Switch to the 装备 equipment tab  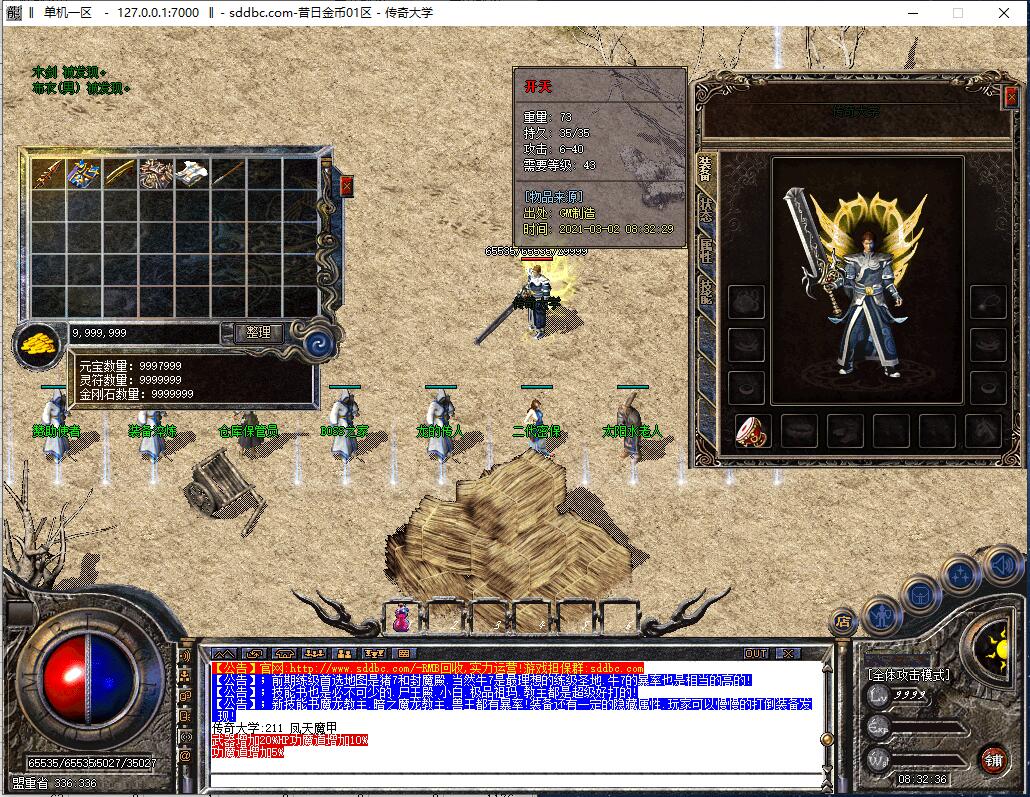[706, 170]
